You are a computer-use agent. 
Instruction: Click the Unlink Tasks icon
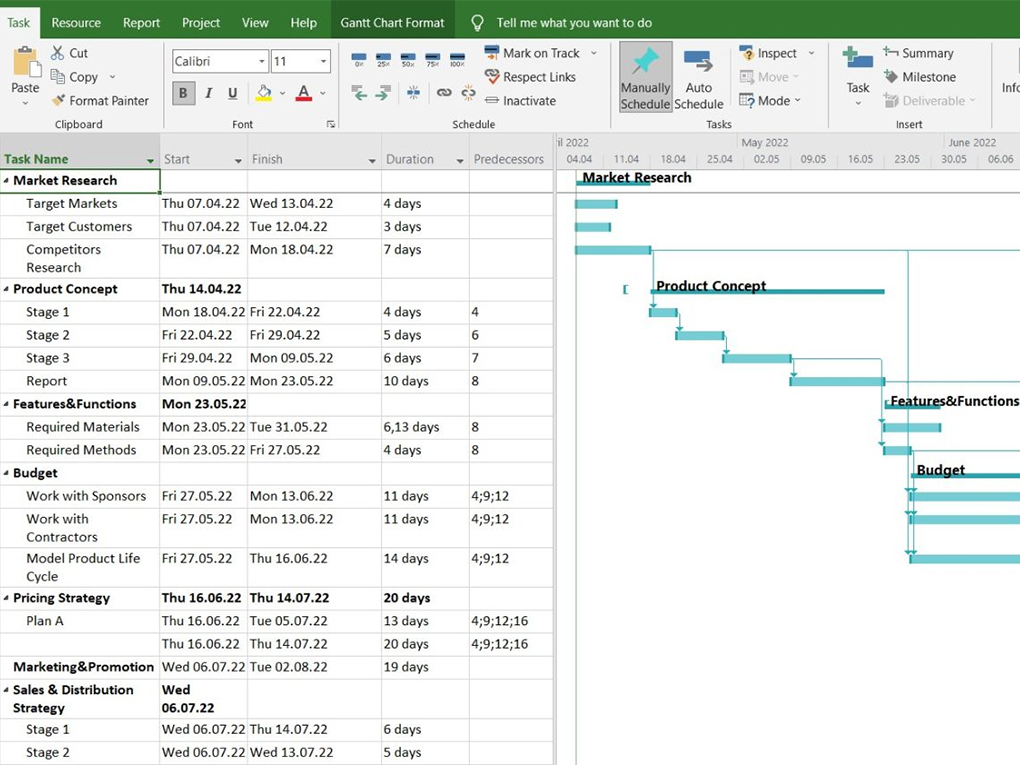[468, 93]
